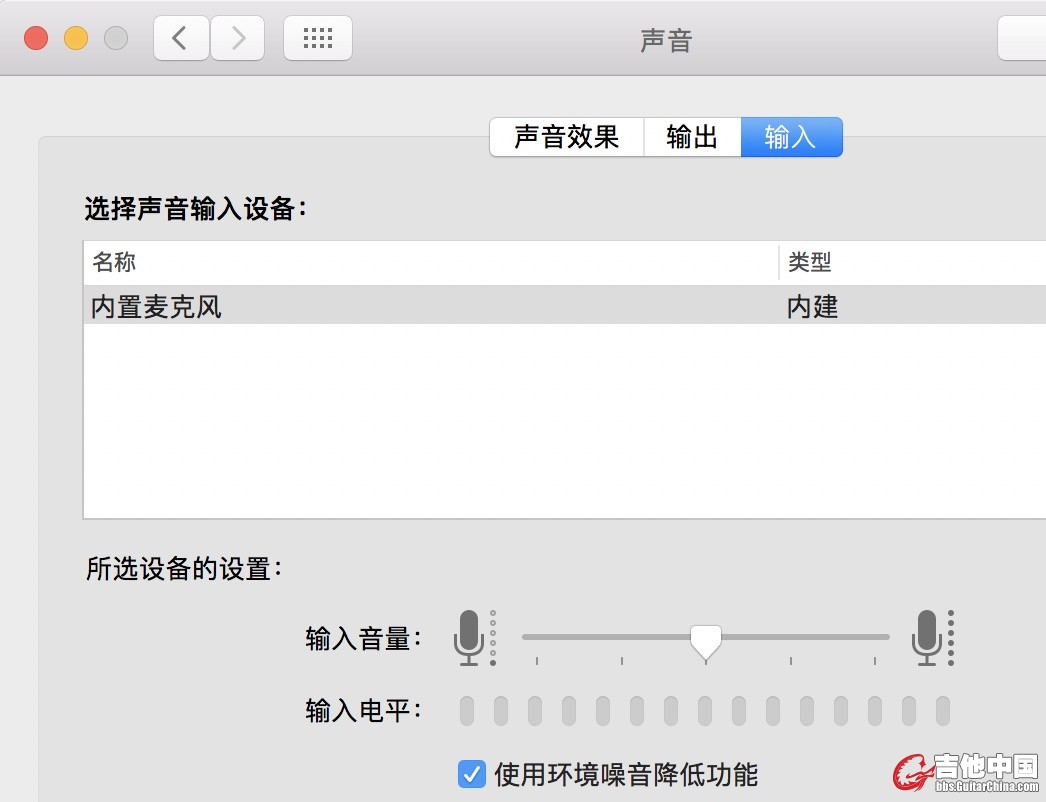Image resolution: width=1046 pixels, height=802 pixels.
Task: Select the 内置麦克风 input device
Action: point(157,306)
